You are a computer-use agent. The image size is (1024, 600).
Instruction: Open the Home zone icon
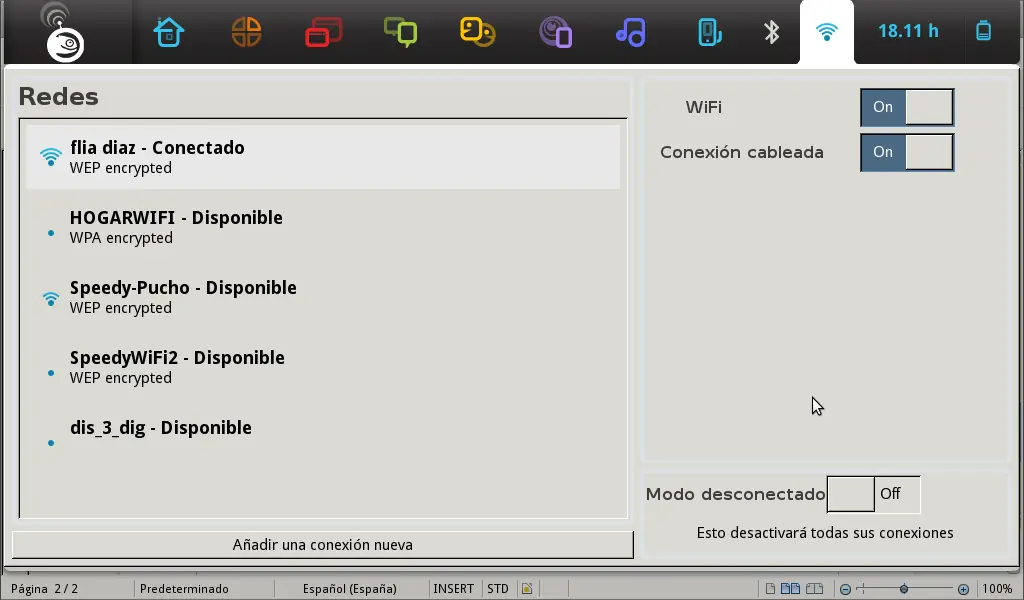pyautogui.click(x=168, y=32)
